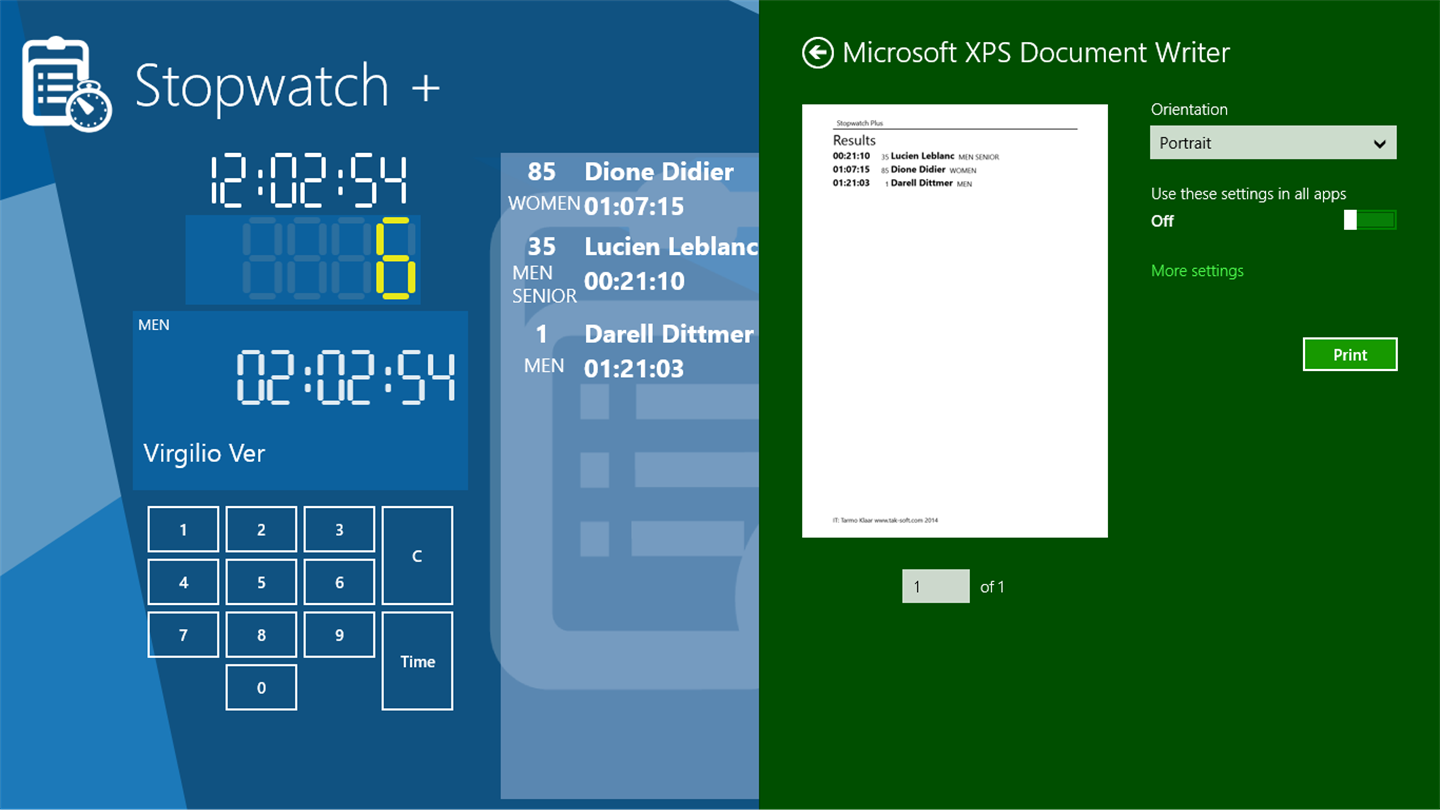Select the Dione Didier result row
The image size is (1440, 810).
pos(630,189)
